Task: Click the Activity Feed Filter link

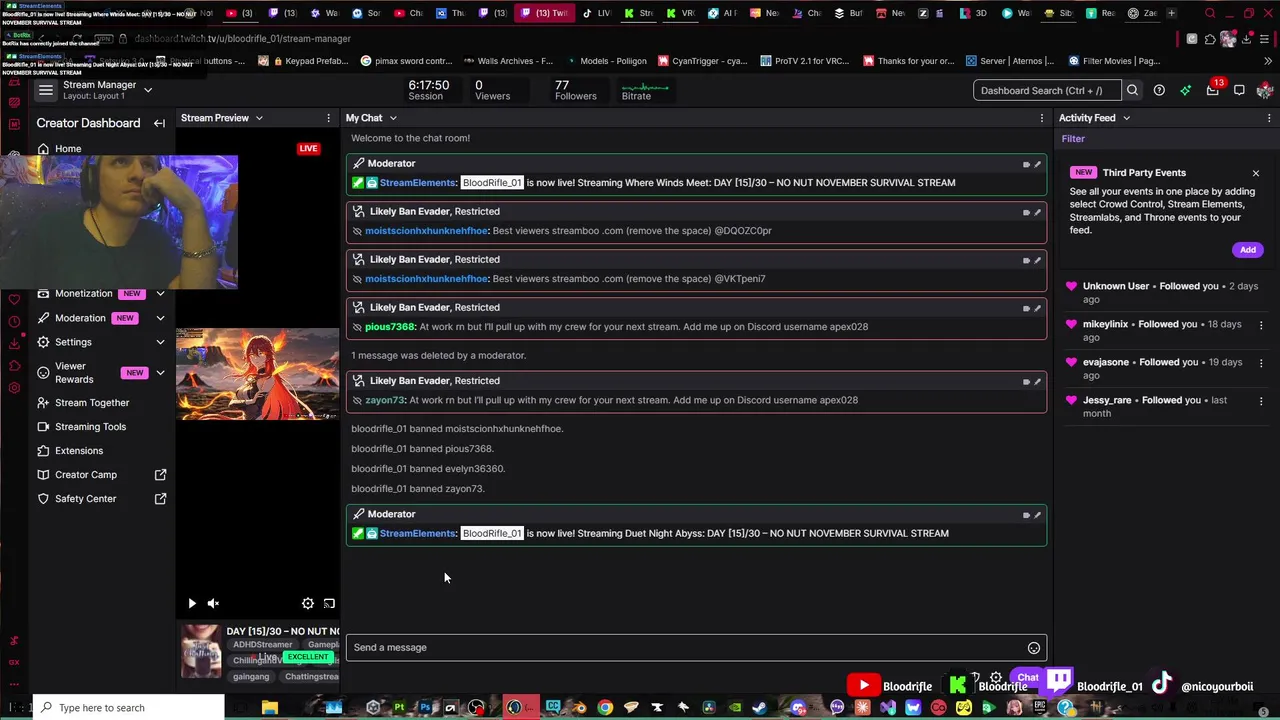Action: tap(1073, 139)
